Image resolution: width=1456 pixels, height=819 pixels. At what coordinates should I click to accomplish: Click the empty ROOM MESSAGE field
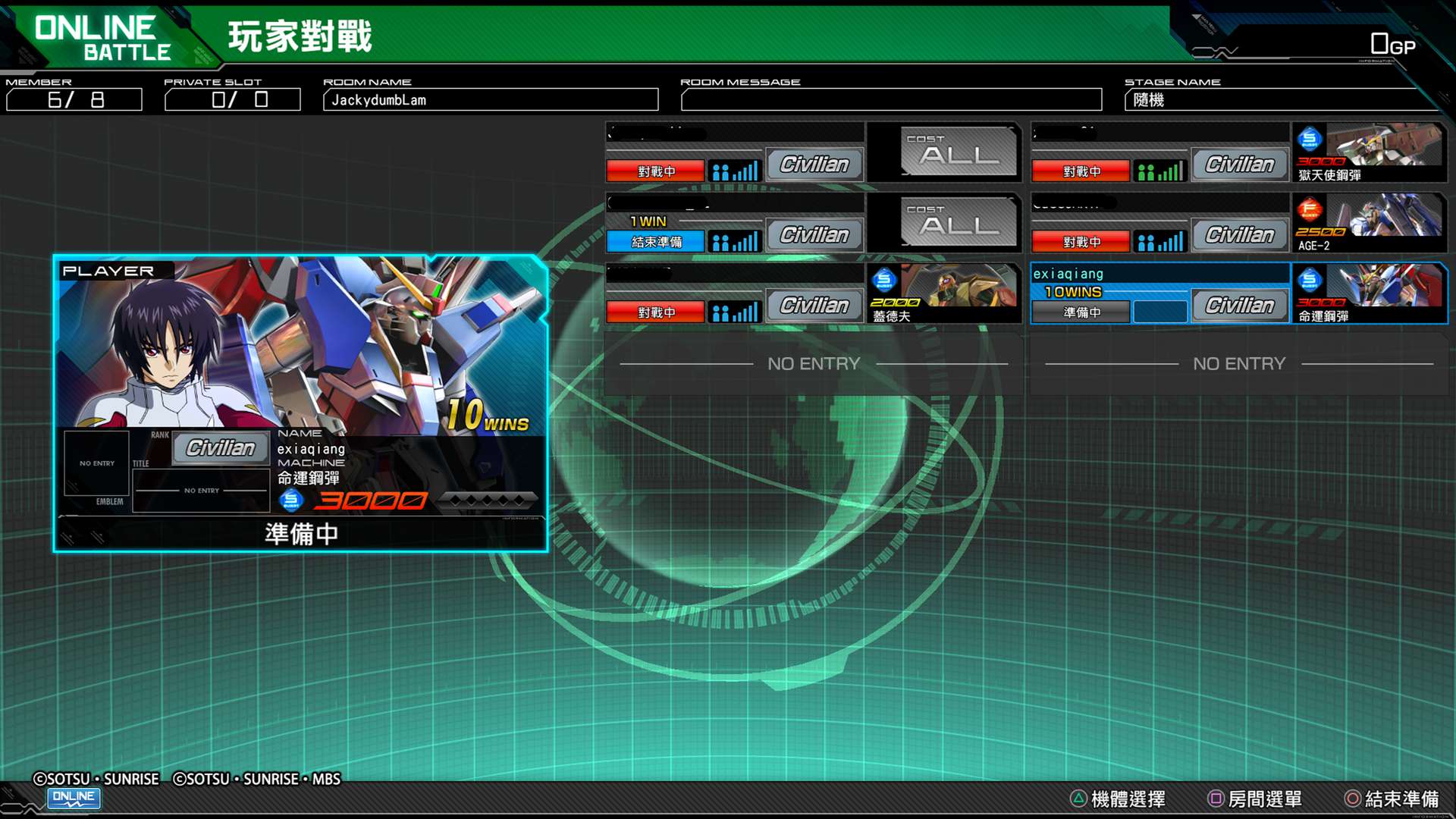tap(891, 100)
